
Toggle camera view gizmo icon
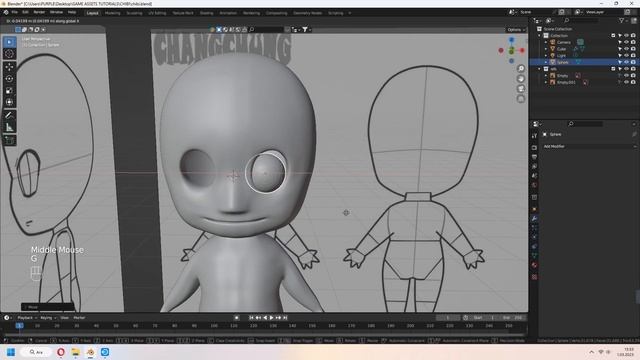point(521,89)
